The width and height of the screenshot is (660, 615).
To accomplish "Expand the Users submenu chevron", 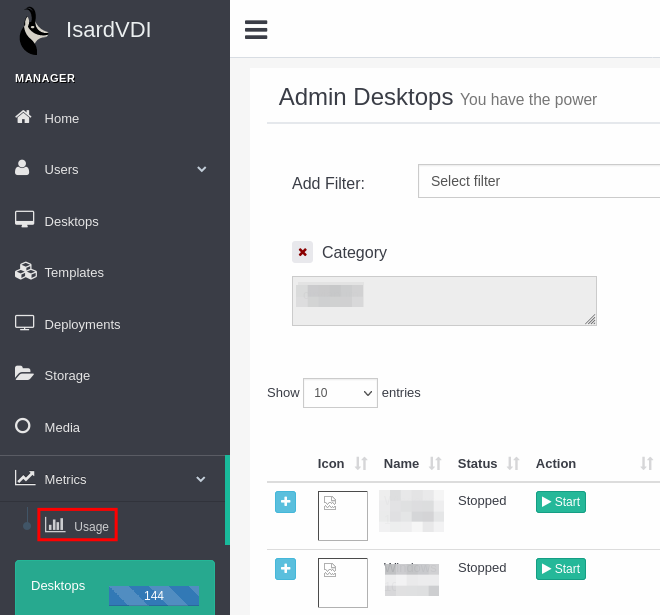I will click(201, 169).
